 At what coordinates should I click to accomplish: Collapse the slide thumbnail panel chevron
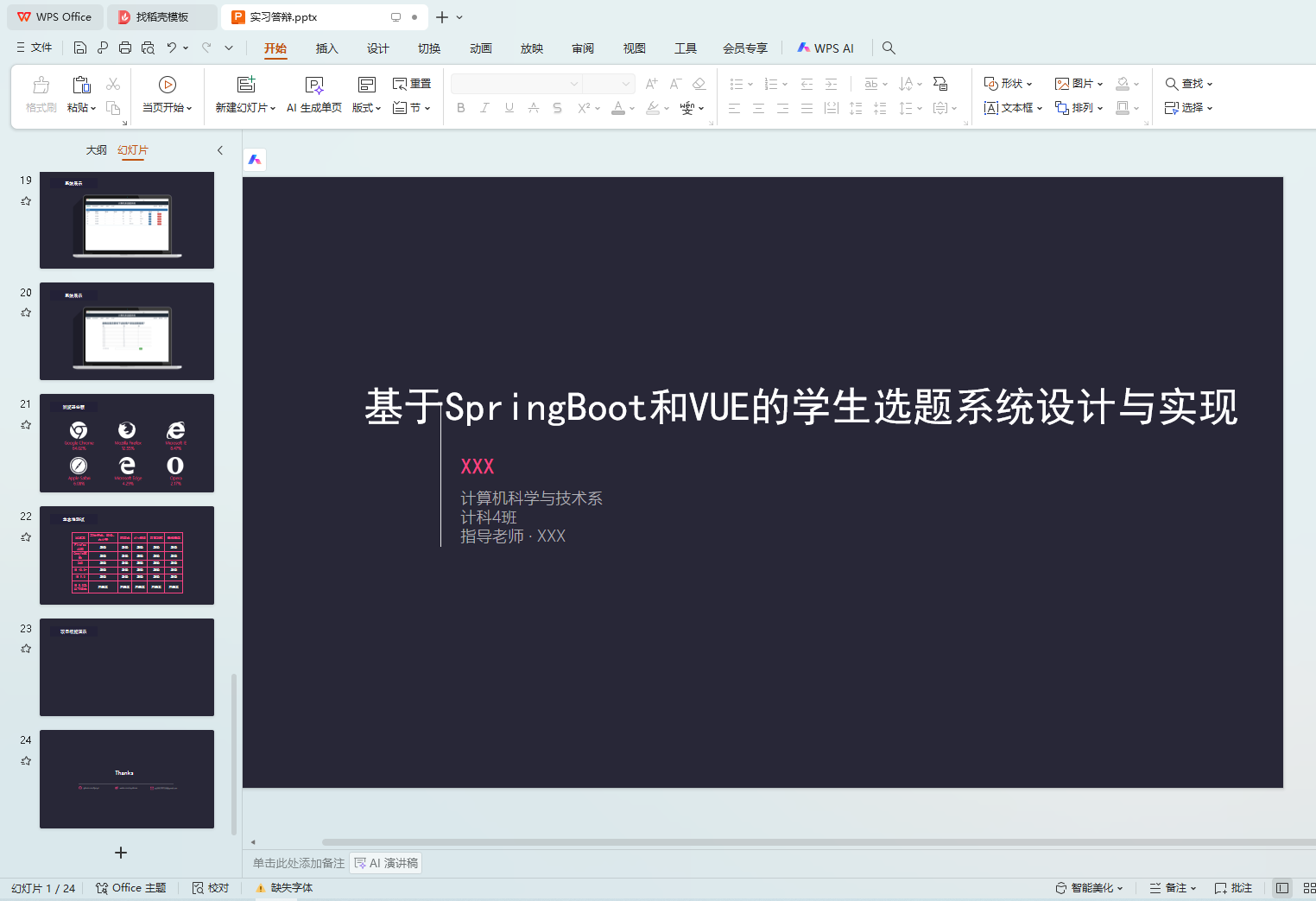click(220, 150)
